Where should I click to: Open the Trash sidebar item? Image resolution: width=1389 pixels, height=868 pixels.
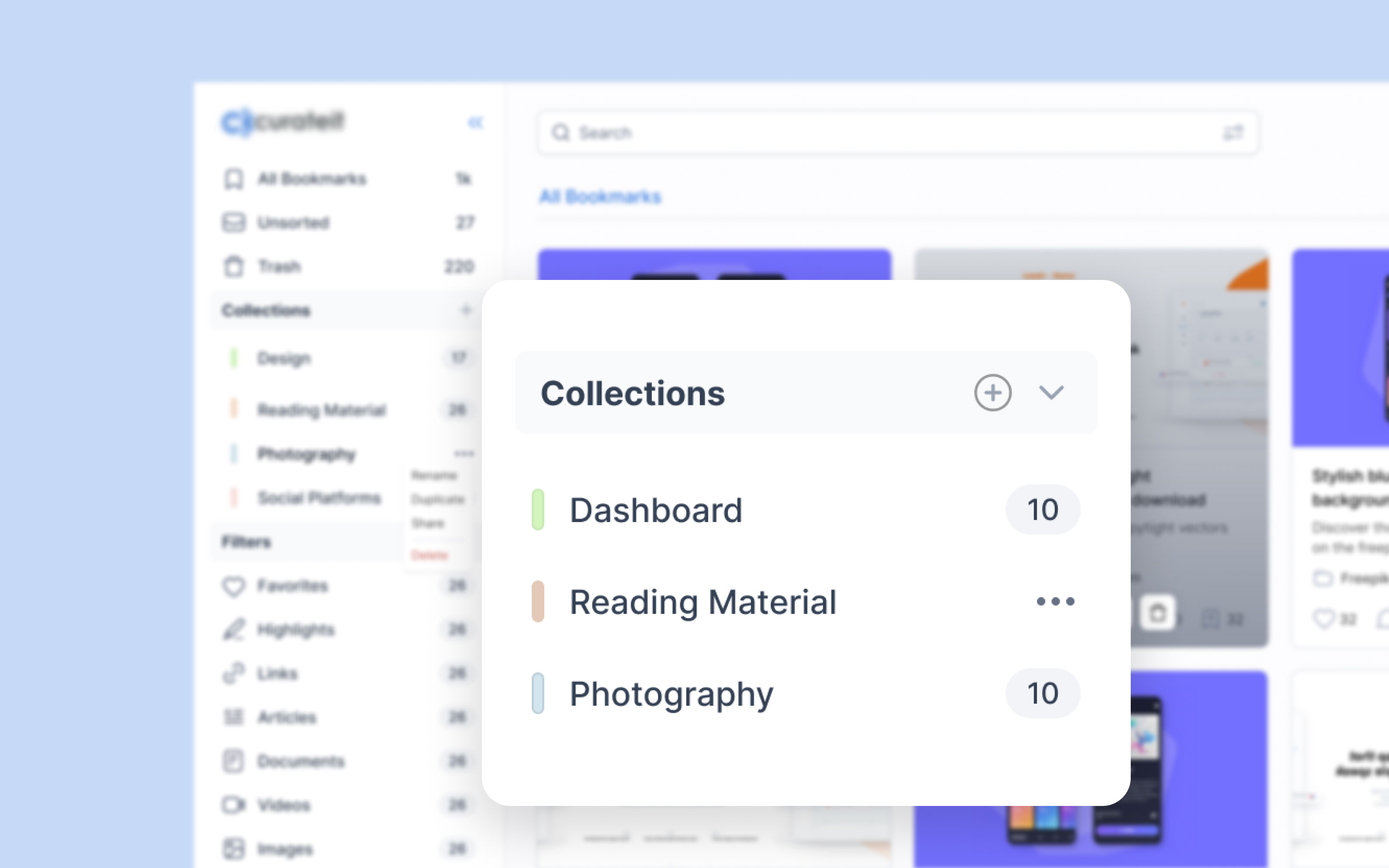279,266
